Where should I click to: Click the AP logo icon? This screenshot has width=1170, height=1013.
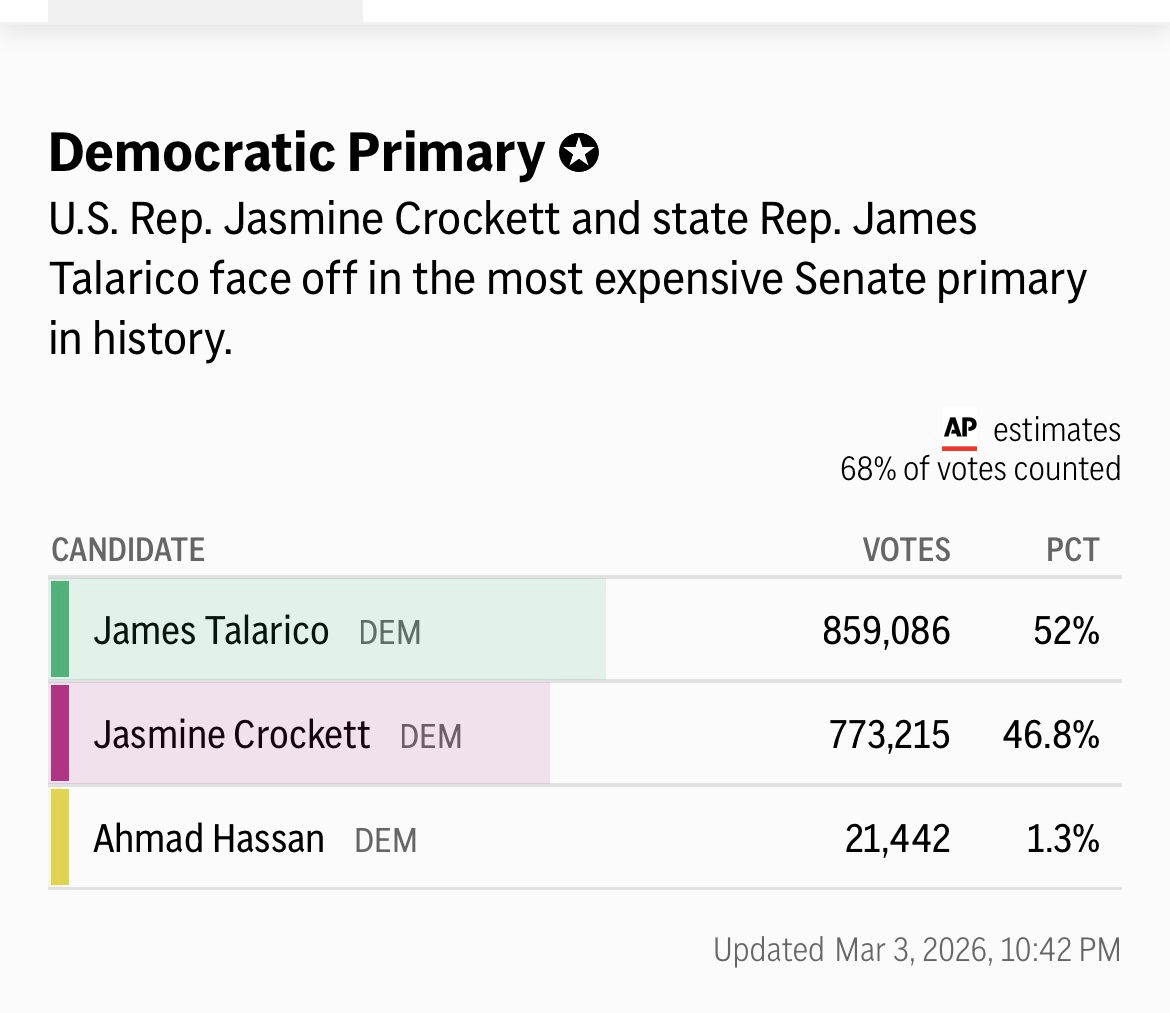tap(960, 430)
